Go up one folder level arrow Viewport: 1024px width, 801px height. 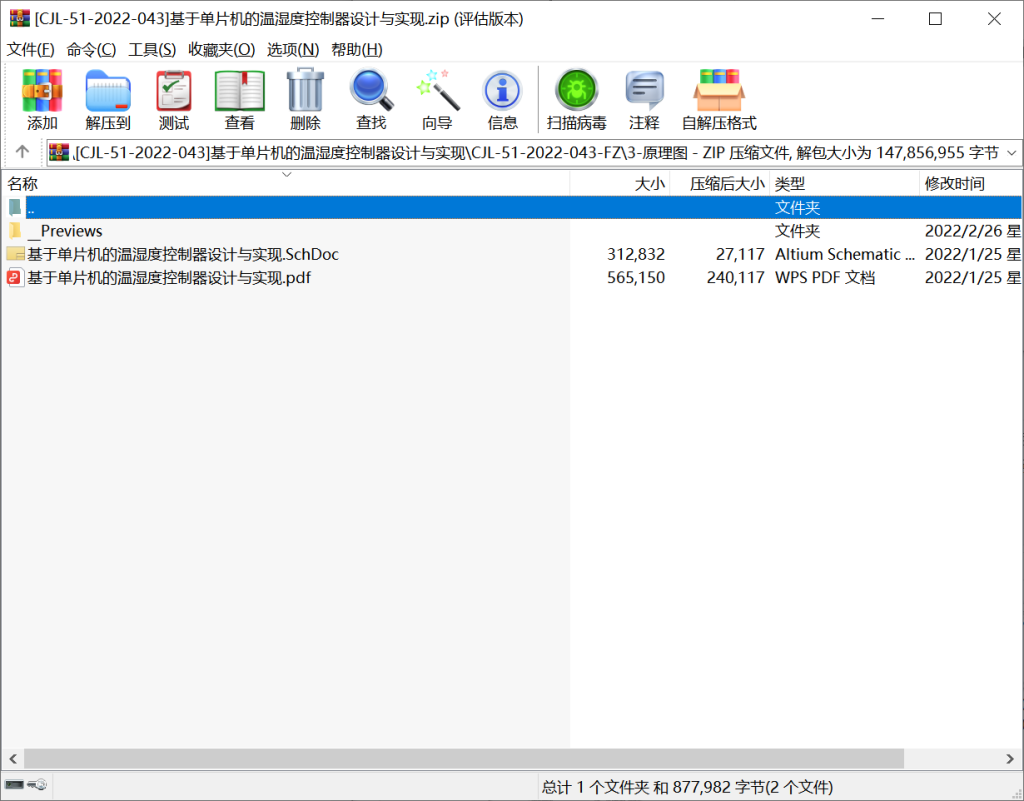[23, 152]
